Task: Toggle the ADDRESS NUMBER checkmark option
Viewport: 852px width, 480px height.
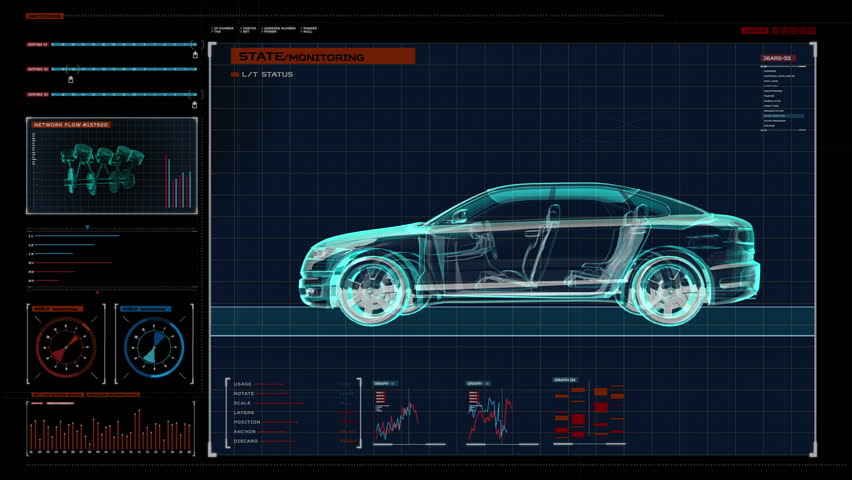Action: (260, 29)
